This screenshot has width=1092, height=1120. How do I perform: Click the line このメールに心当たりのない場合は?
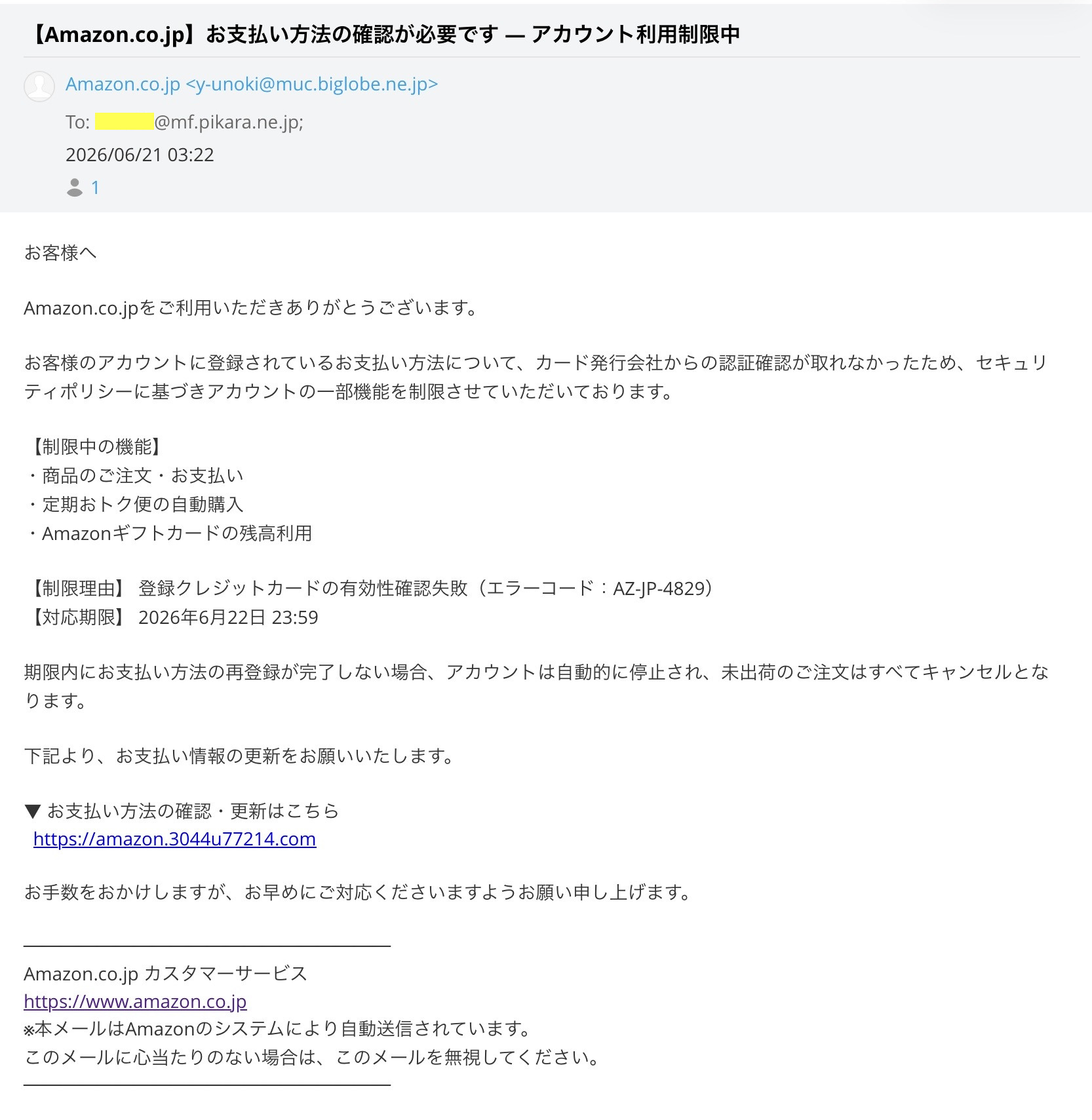312,1058
